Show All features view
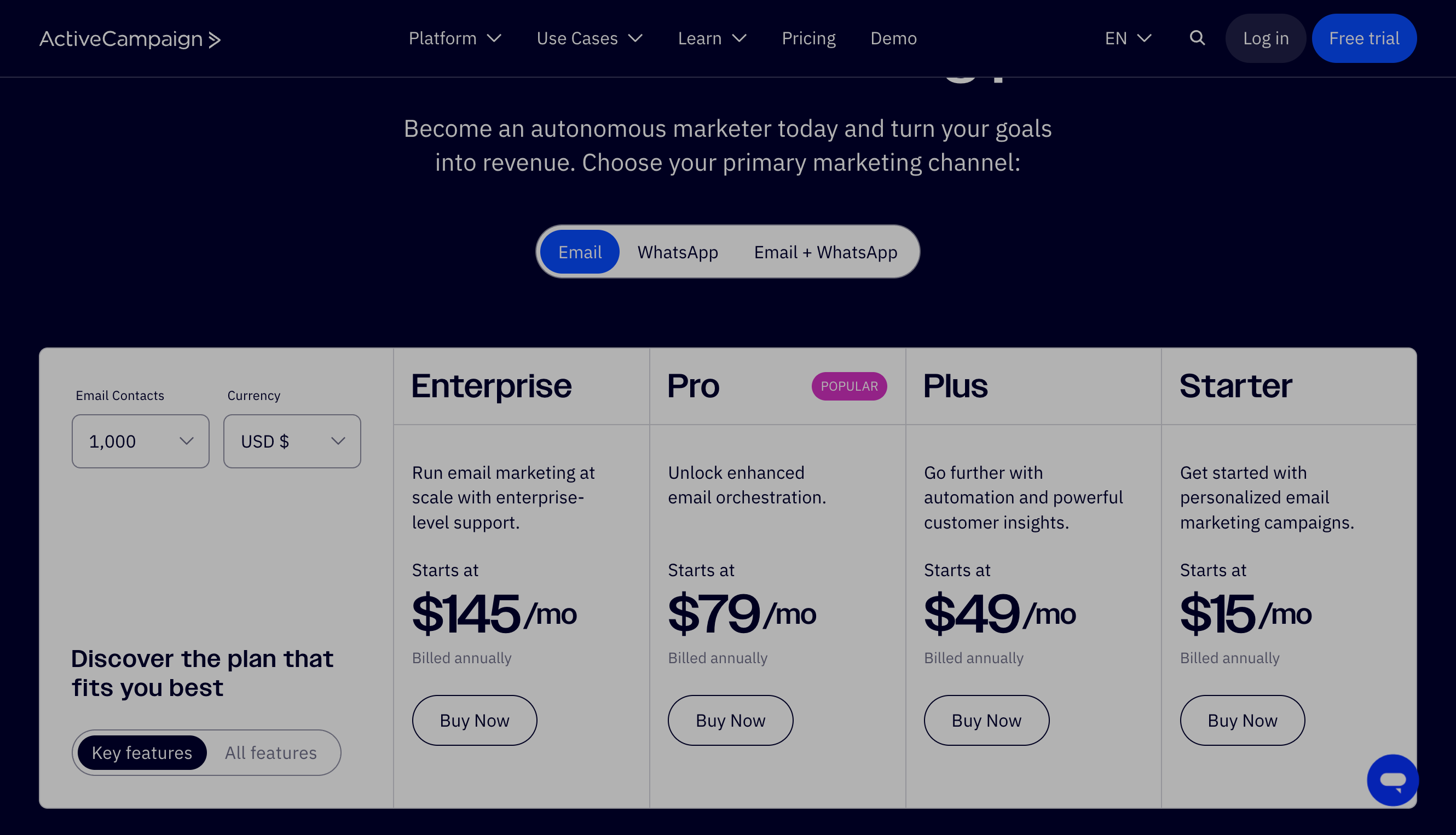 271,752
